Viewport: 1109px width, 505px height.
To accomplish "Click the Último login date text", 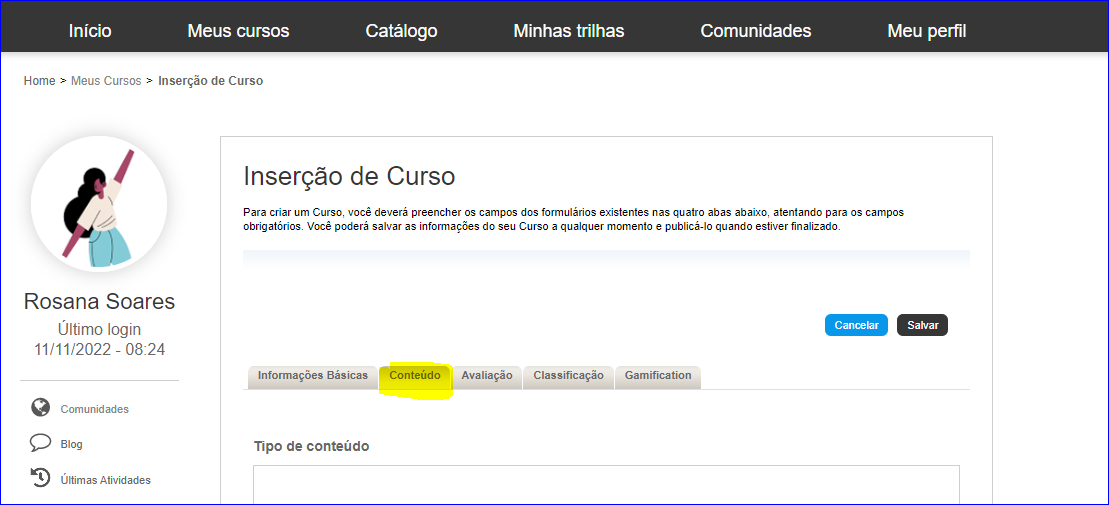I will click(99, 349).
